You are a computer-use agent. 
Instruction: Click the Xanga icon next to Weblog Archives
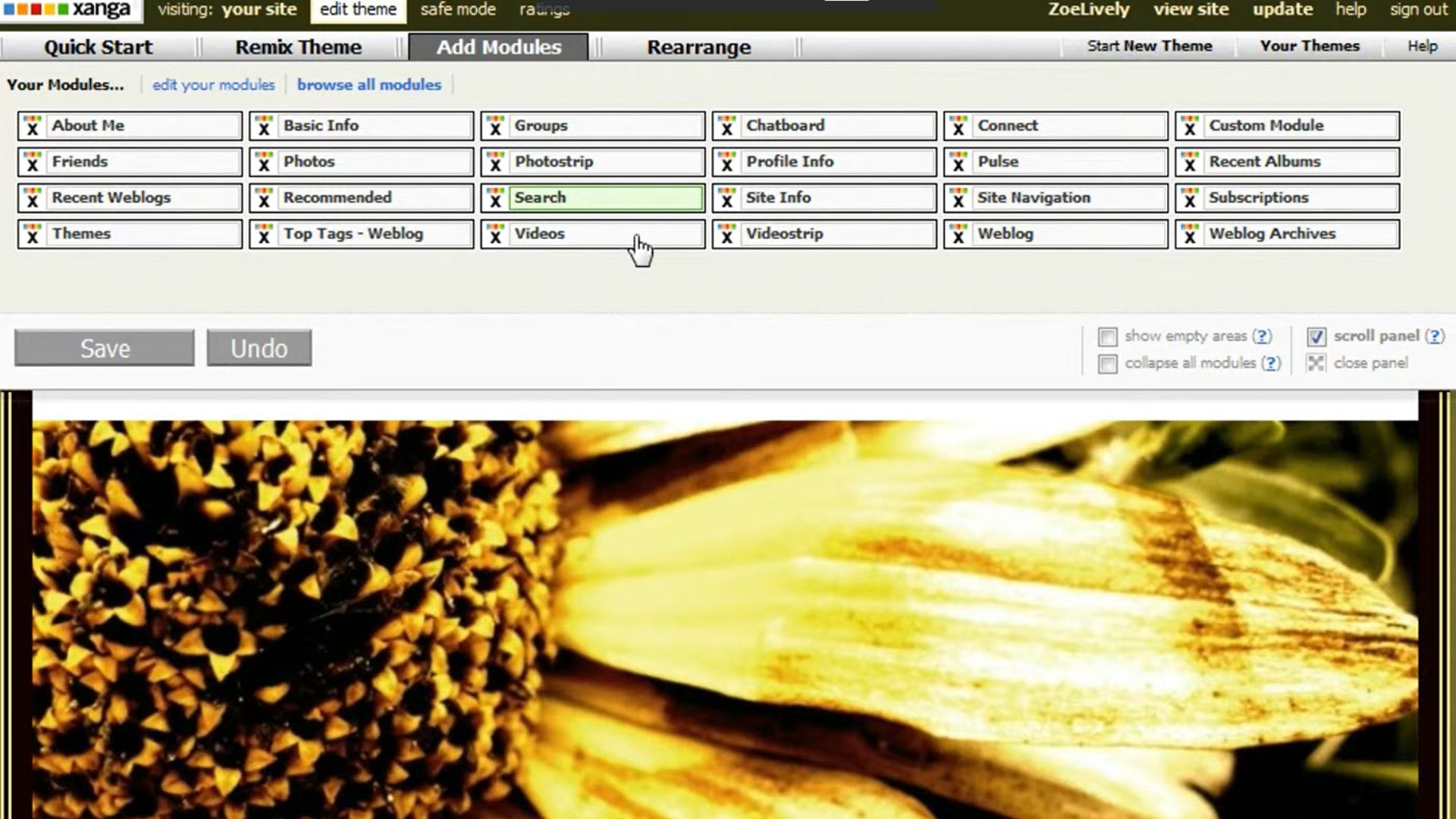[1189, 234]
